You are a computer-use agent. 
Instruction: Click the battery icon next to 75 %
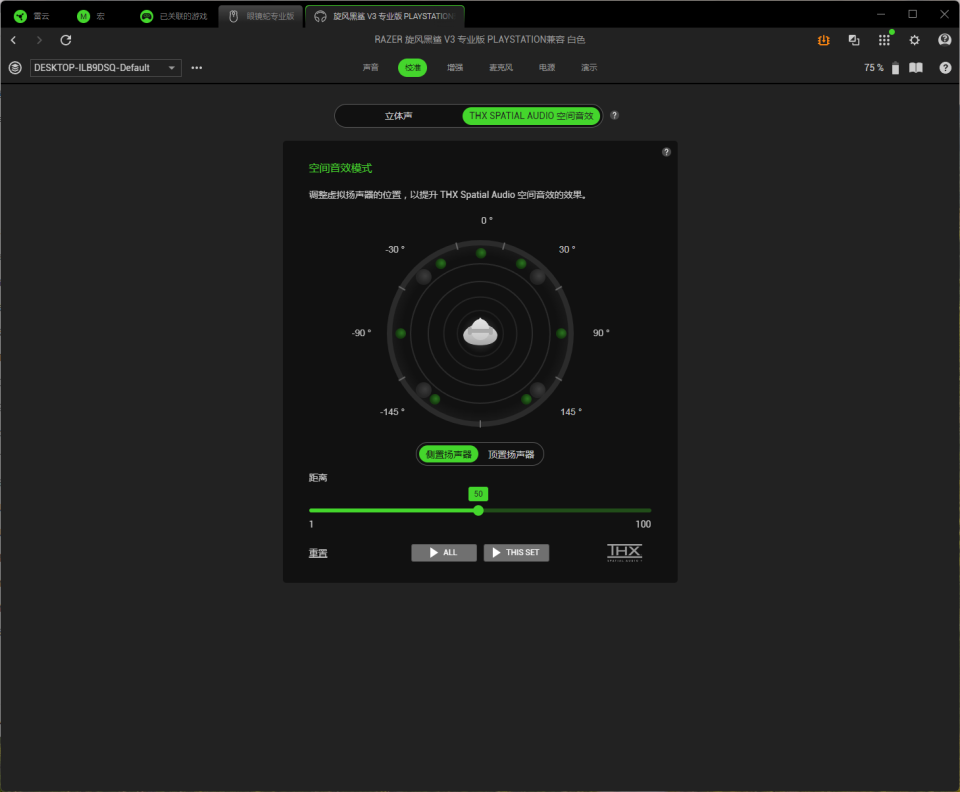pos(895,68)
